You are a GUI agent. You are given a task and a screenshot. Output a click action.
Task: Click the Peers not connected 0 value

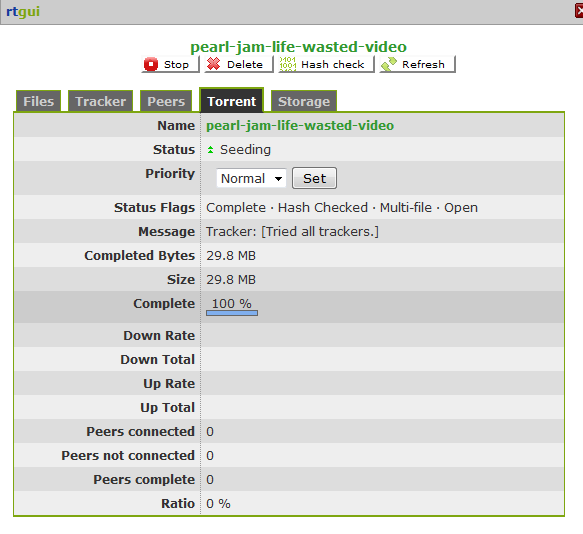coord(210,456)
